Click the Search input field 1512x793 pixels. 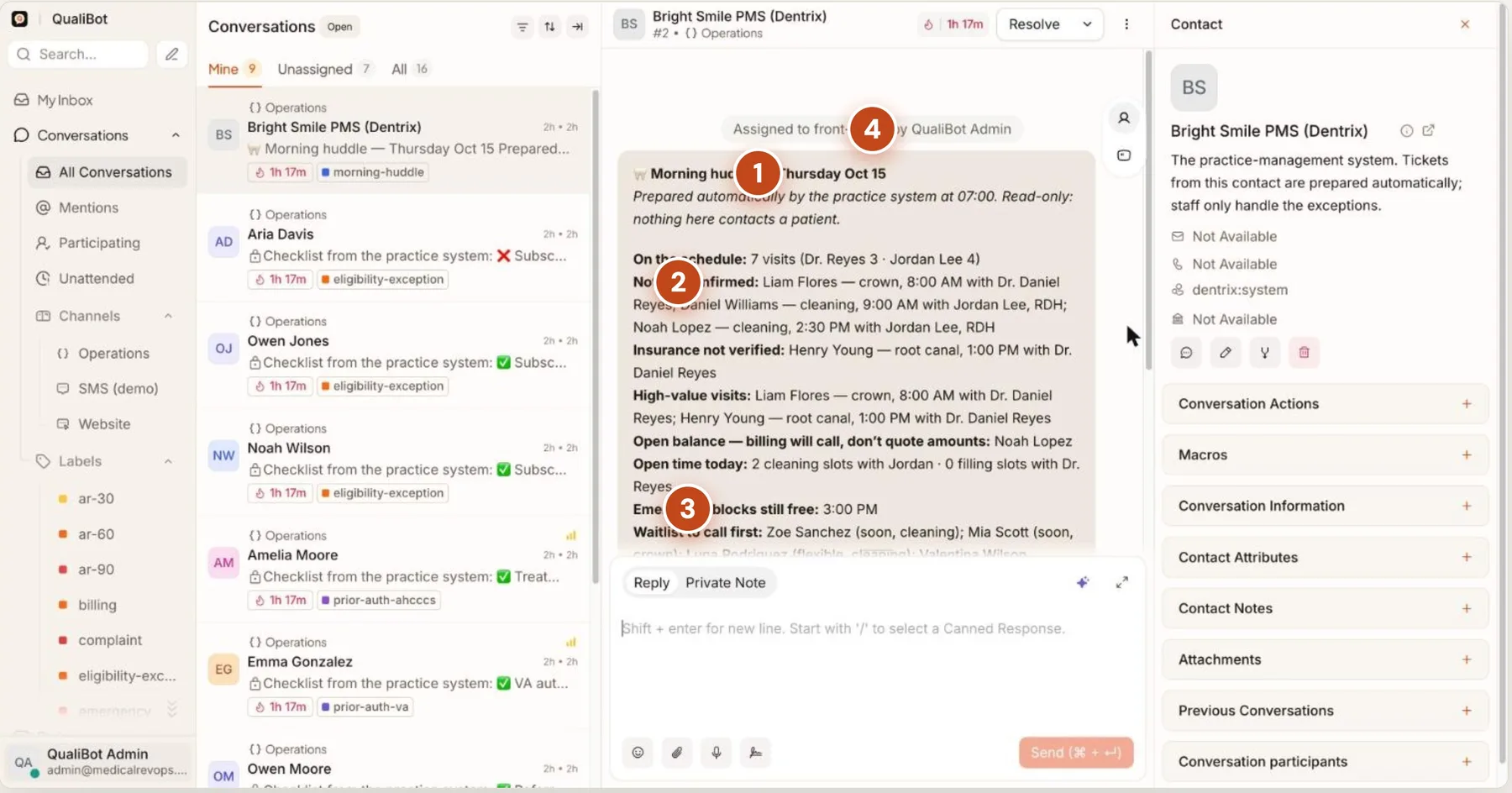[x=79, y=54]
